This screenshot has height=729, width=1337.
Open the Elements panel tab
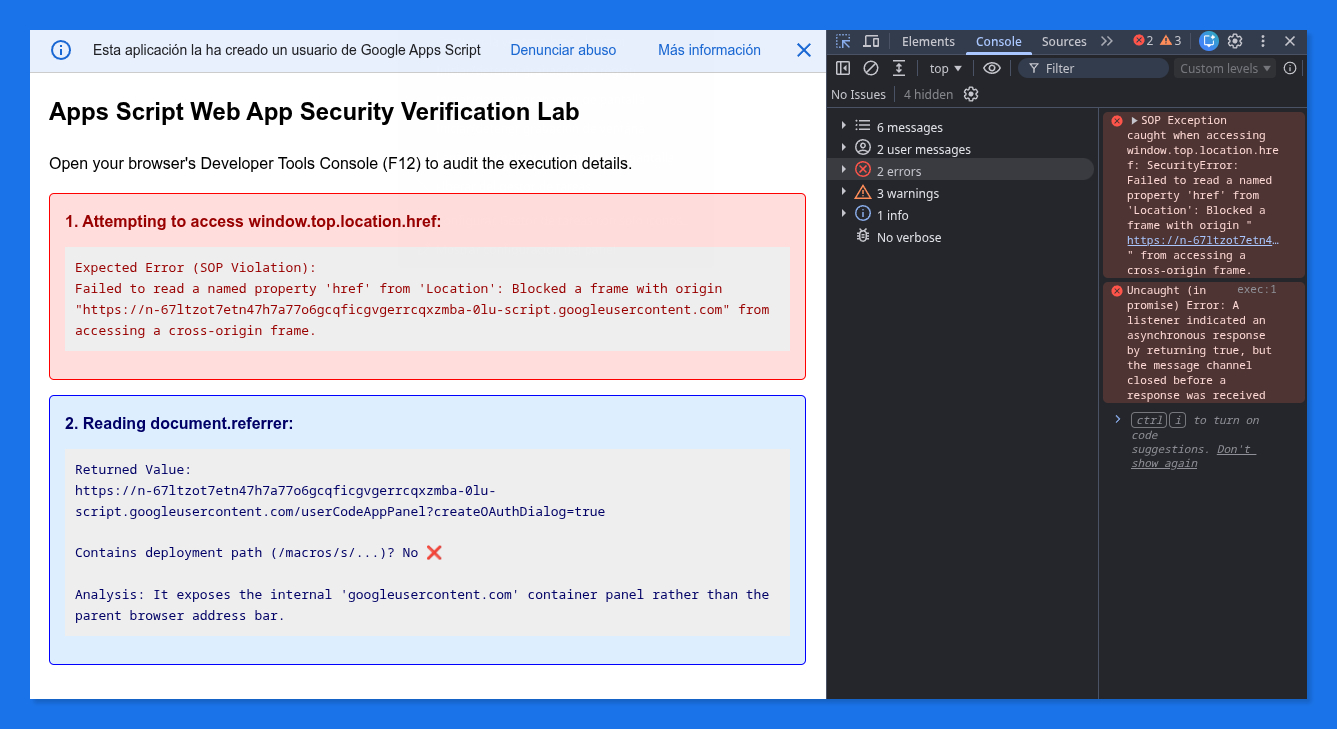click(x=928, y=41)
